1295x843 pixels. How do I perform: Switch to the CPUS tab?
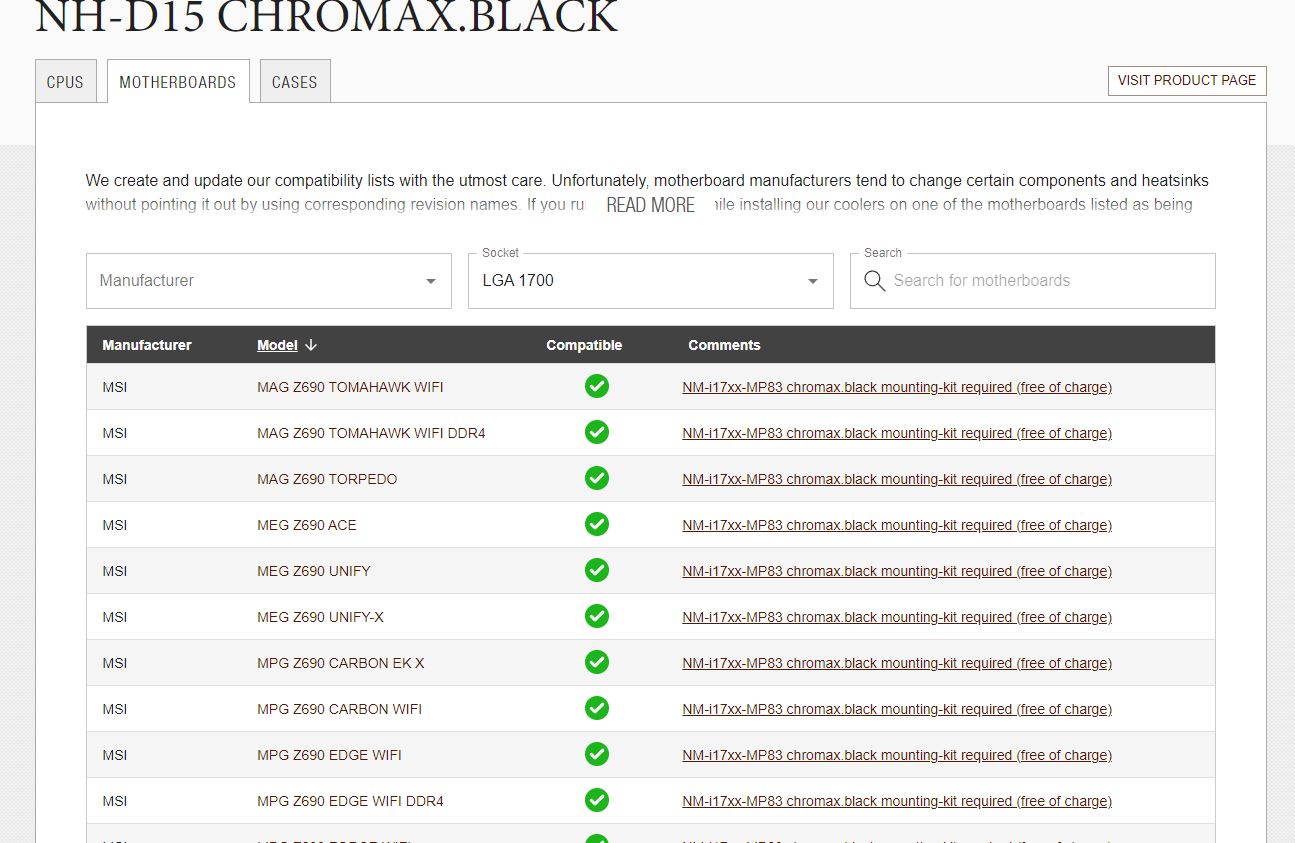click(x=66, y=82)
